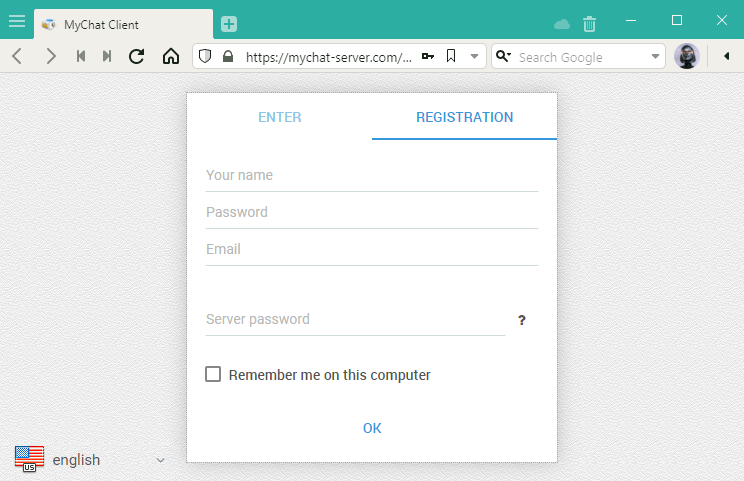Viewport: 744px width, 481px height.
Task: Click the saved password key icon
Action: tap(428, 57)
